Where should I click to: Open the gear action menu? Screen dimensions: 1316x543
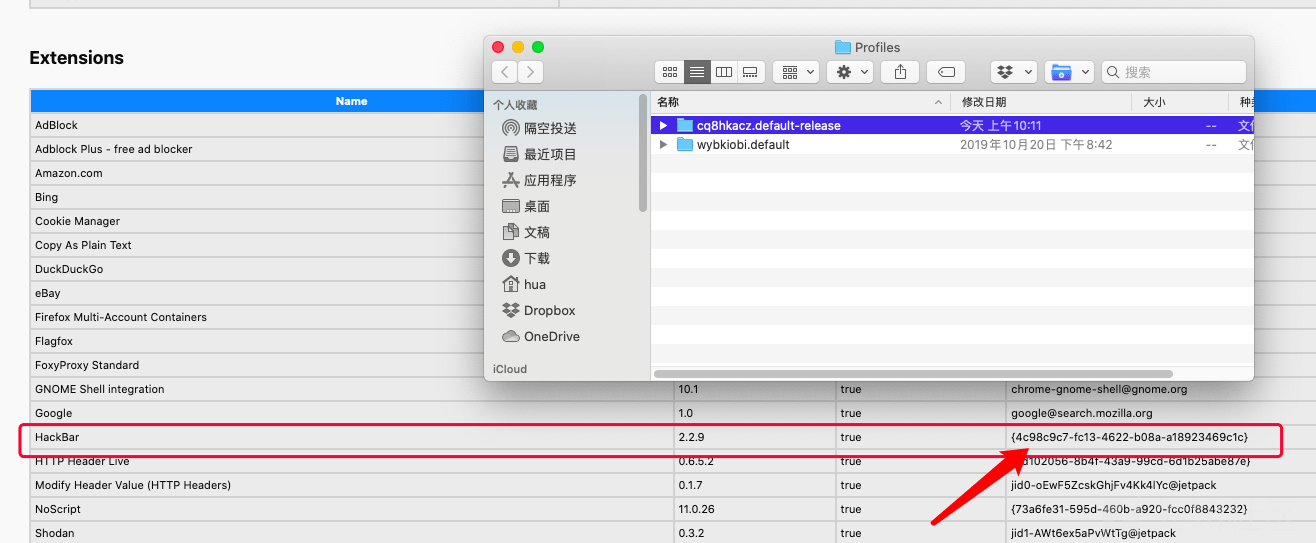850,72
